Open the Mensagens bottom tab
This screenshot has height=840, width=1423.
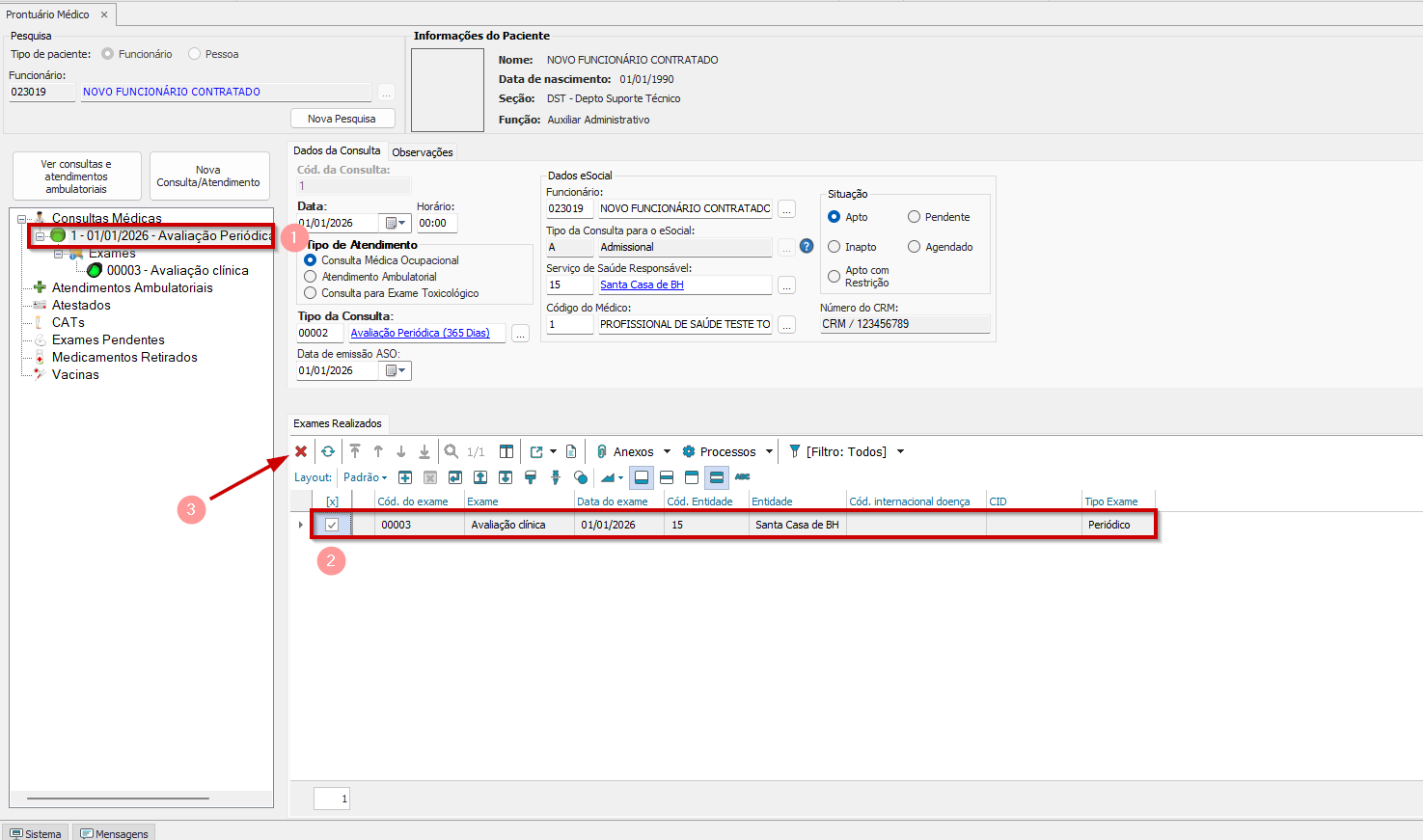pos(115,833)
